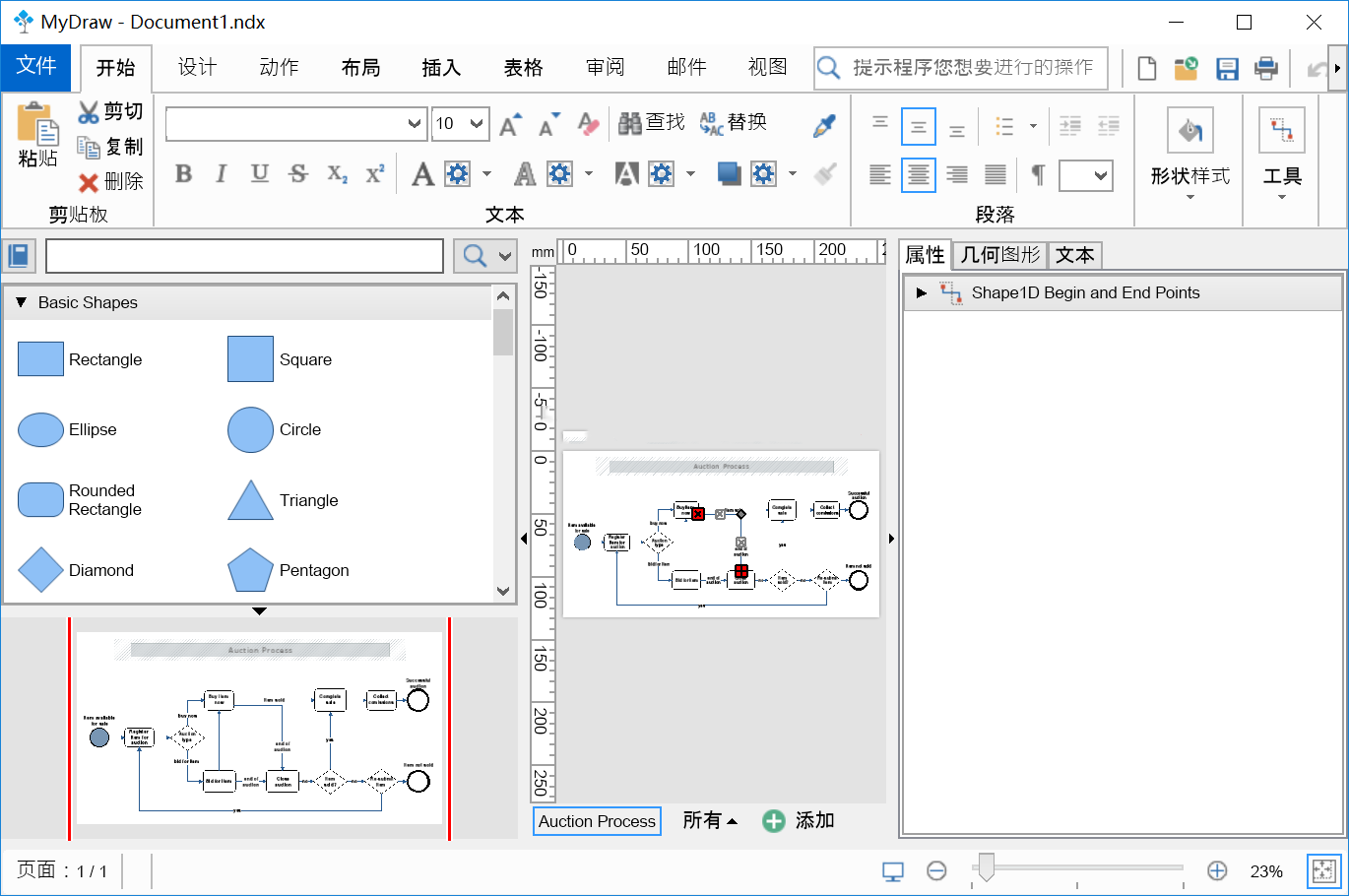Image resolution: width=1349 pixels, height=896 pixels.
Task: Switch to the 插入 ribbon tab
Action: pos(441,67)
